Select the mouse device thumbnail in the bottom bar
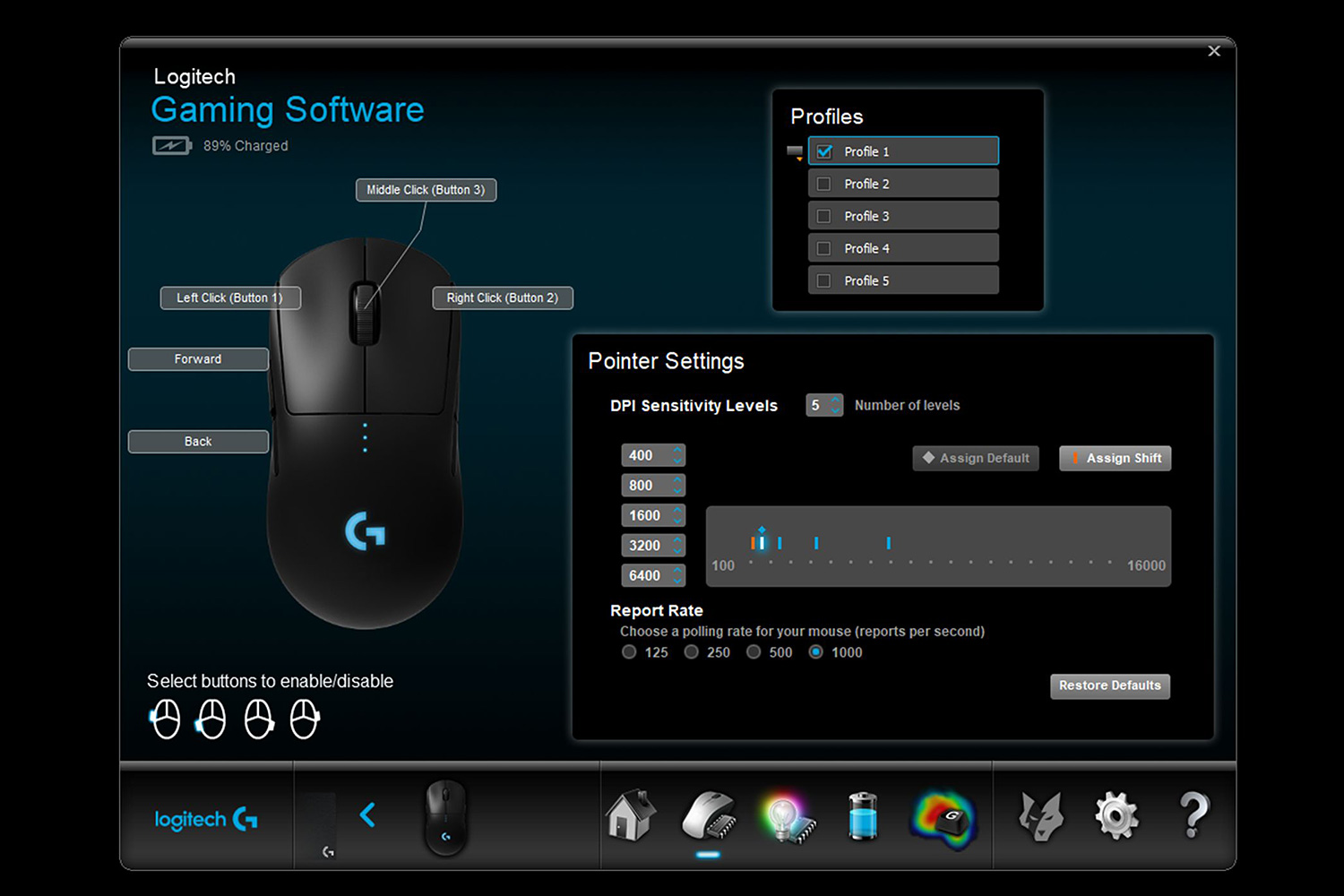Screen dimensions: 1344x896 coord(445,817)
